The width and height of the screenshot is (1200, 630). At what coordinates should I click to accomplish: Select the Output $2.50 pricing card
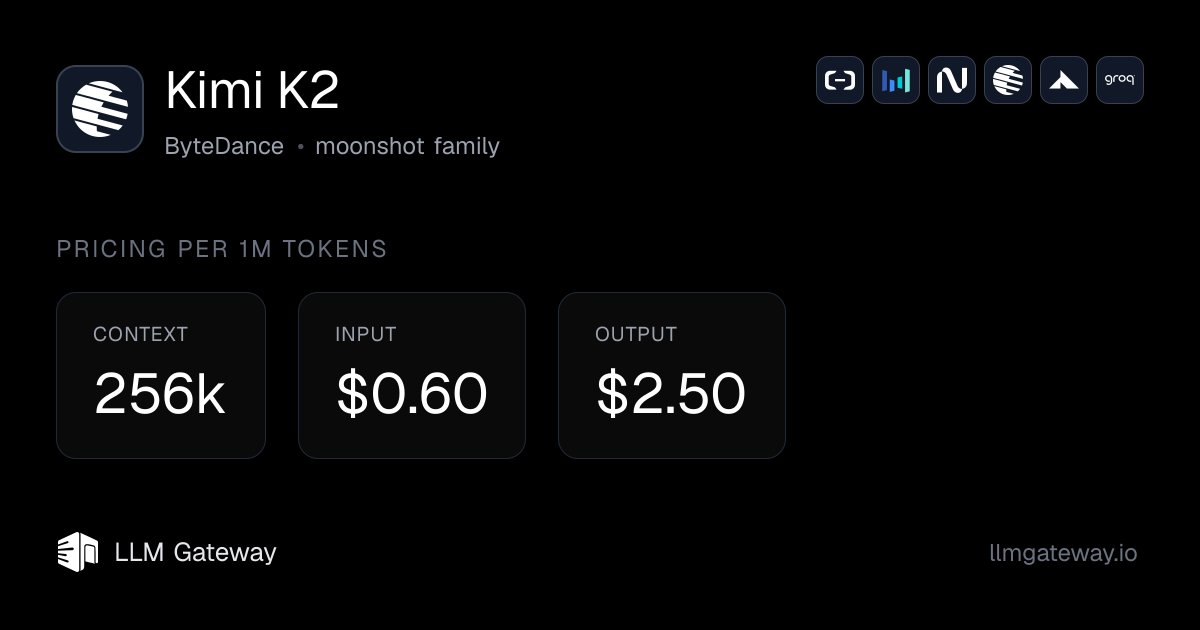coord(672,375)
